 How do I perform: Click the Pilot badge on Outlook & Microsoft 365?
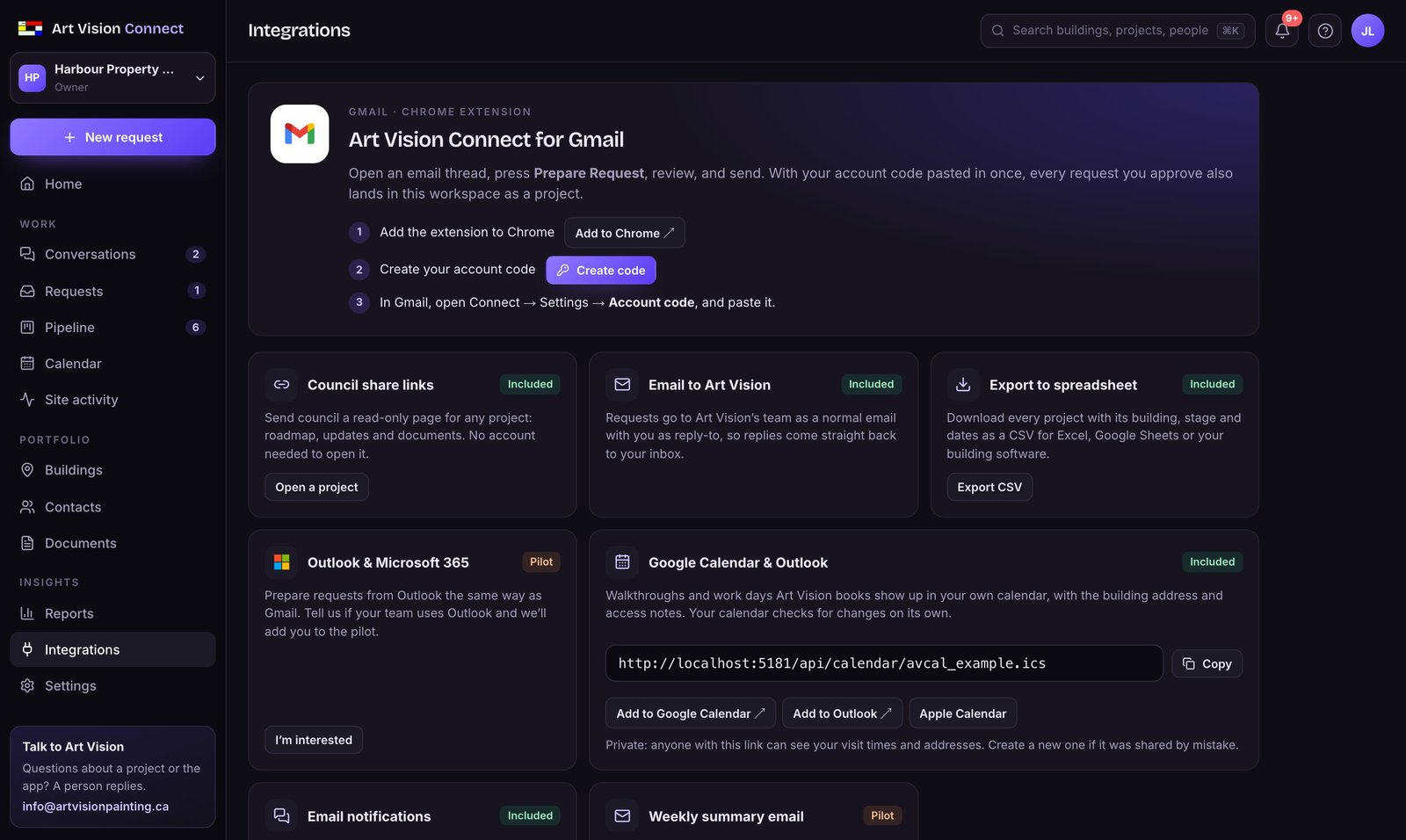[x=541, y=562]
